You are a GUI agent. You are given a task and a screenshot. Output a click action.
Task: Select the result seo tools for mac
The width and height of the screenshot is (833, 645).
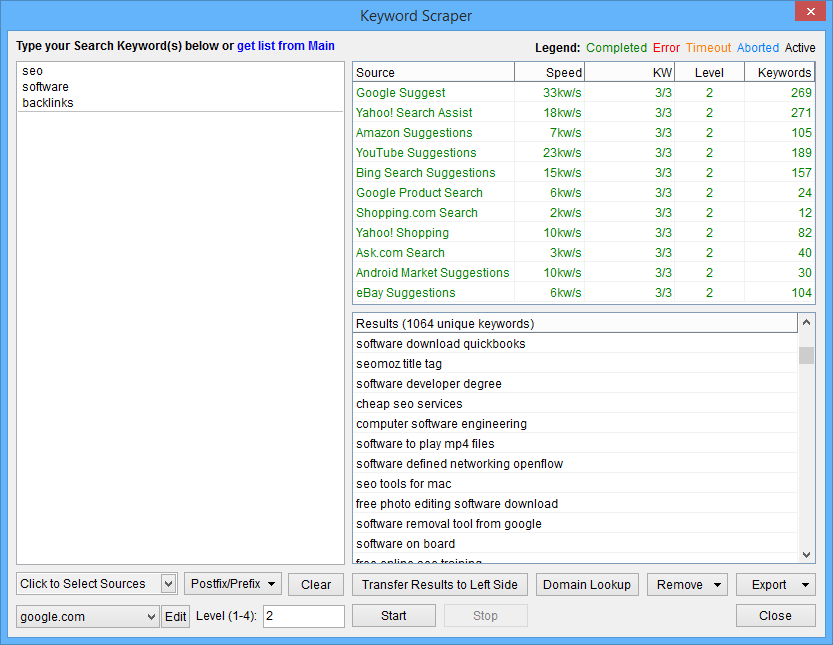pos(403,483)
